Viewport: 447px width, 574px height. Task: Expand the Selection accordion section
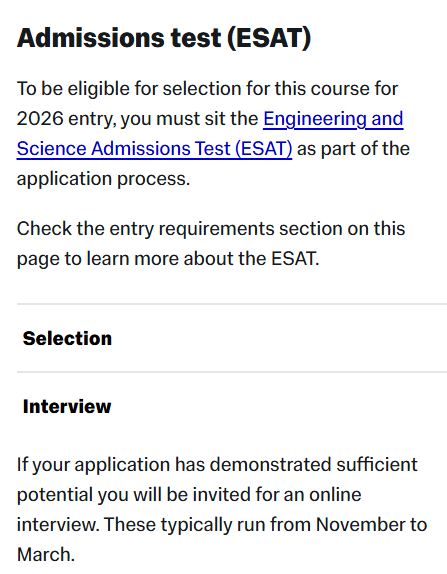click(232, 338)
